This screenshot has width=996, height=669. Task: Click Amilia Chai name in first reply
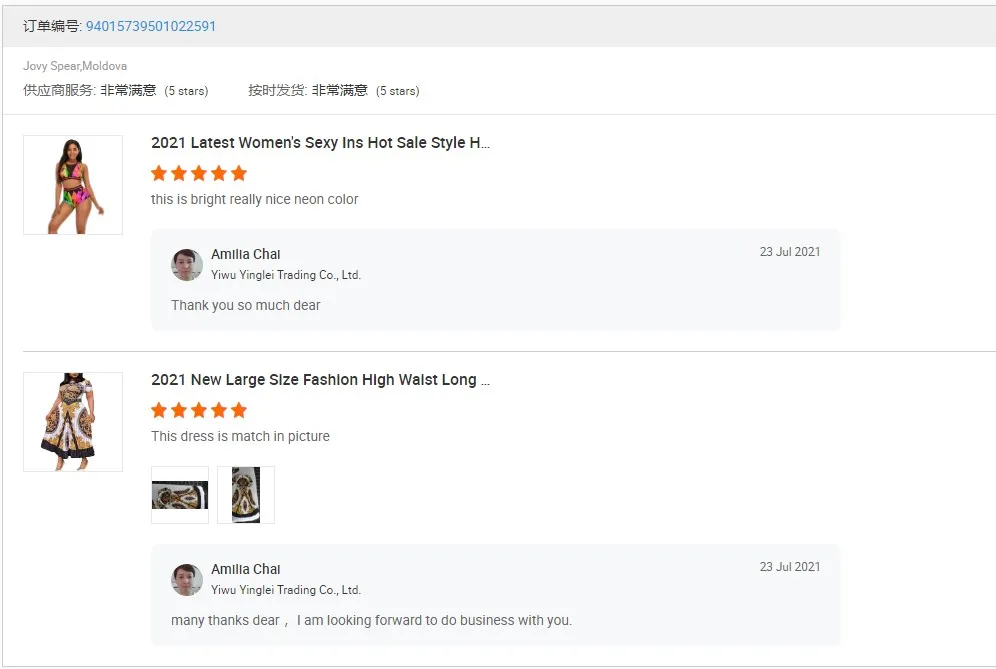[246, 254]
